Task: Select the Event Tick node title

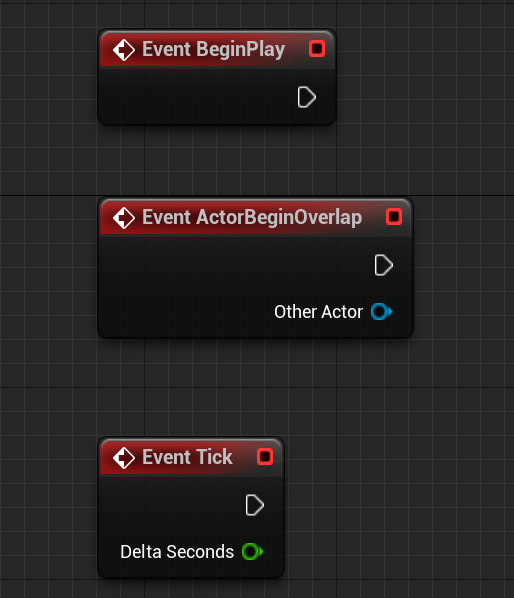Action: click(187, 457)
